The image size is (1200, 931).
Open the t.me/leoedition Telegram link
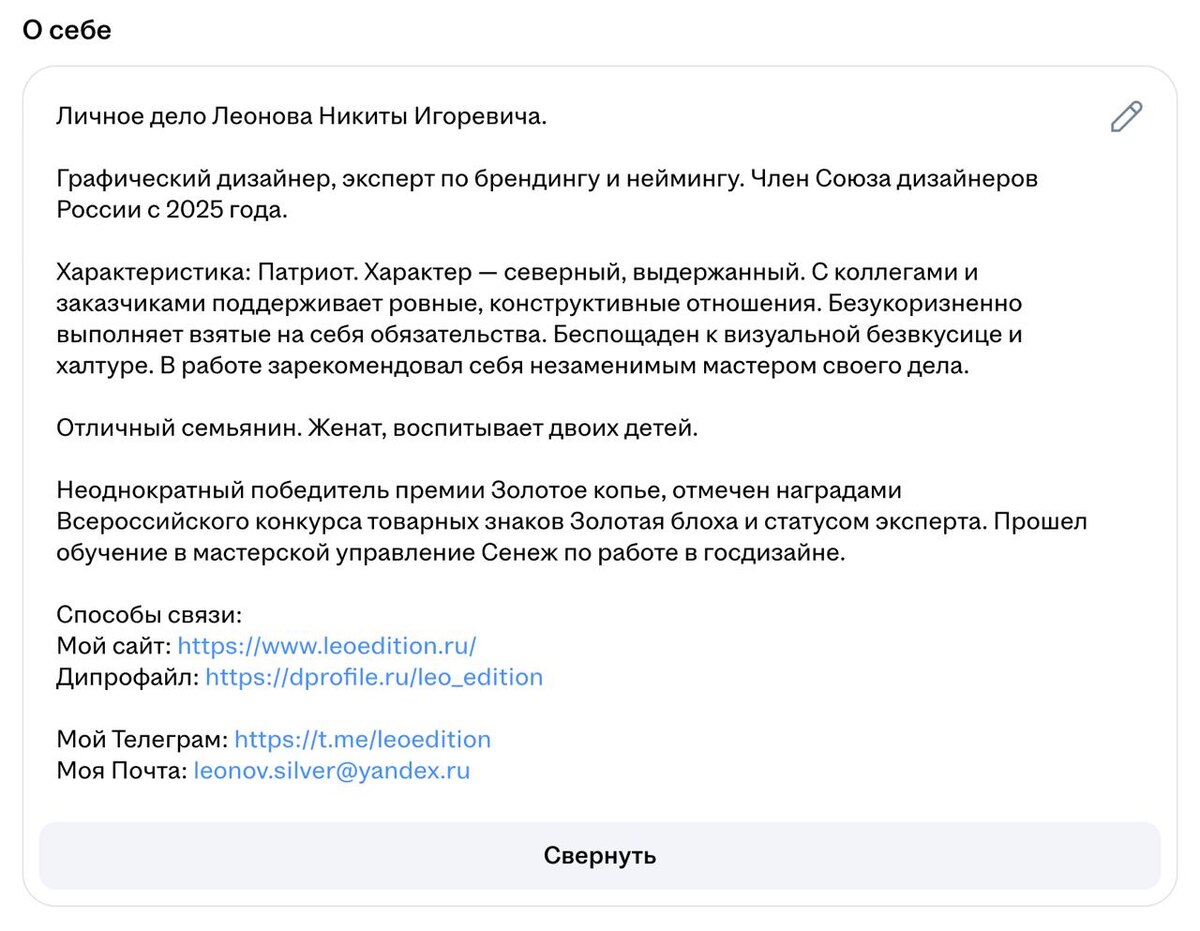[362, 740]
